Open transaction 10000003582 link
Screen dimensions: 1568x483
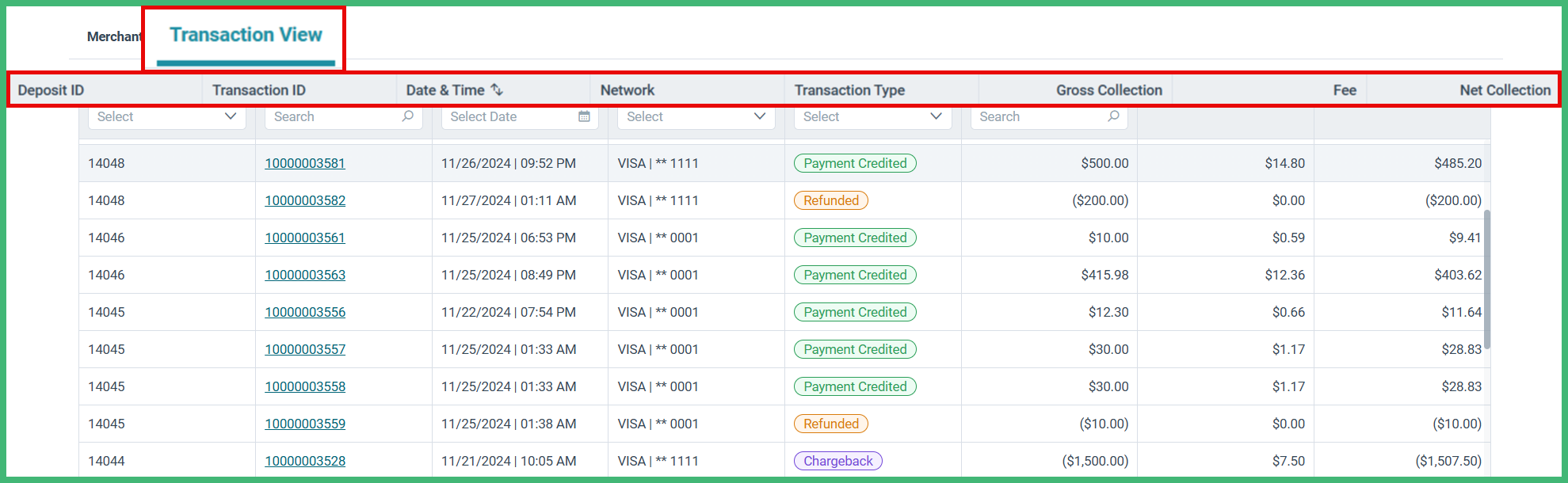coord(305,200)
